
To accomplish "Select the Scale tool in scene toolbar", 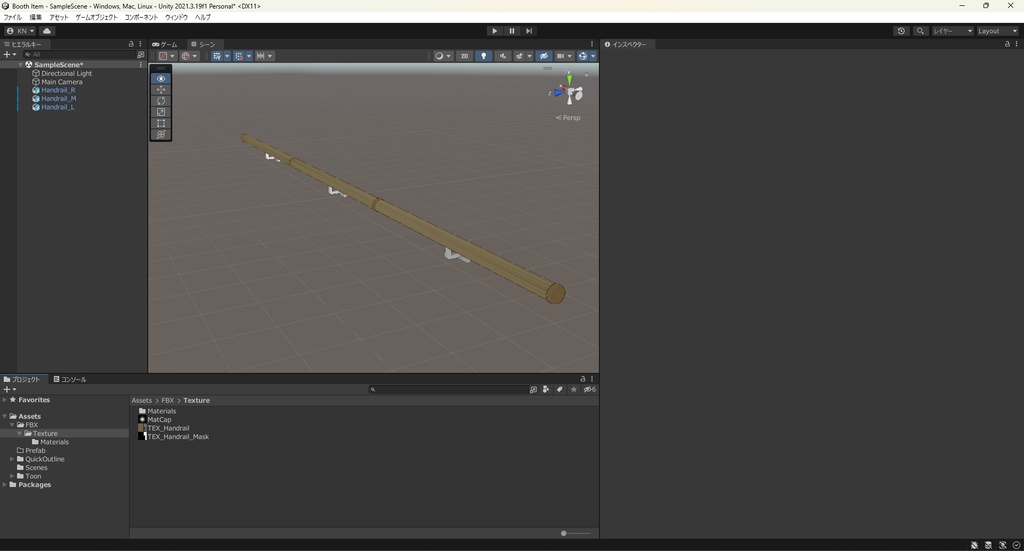I will point(161,112).
